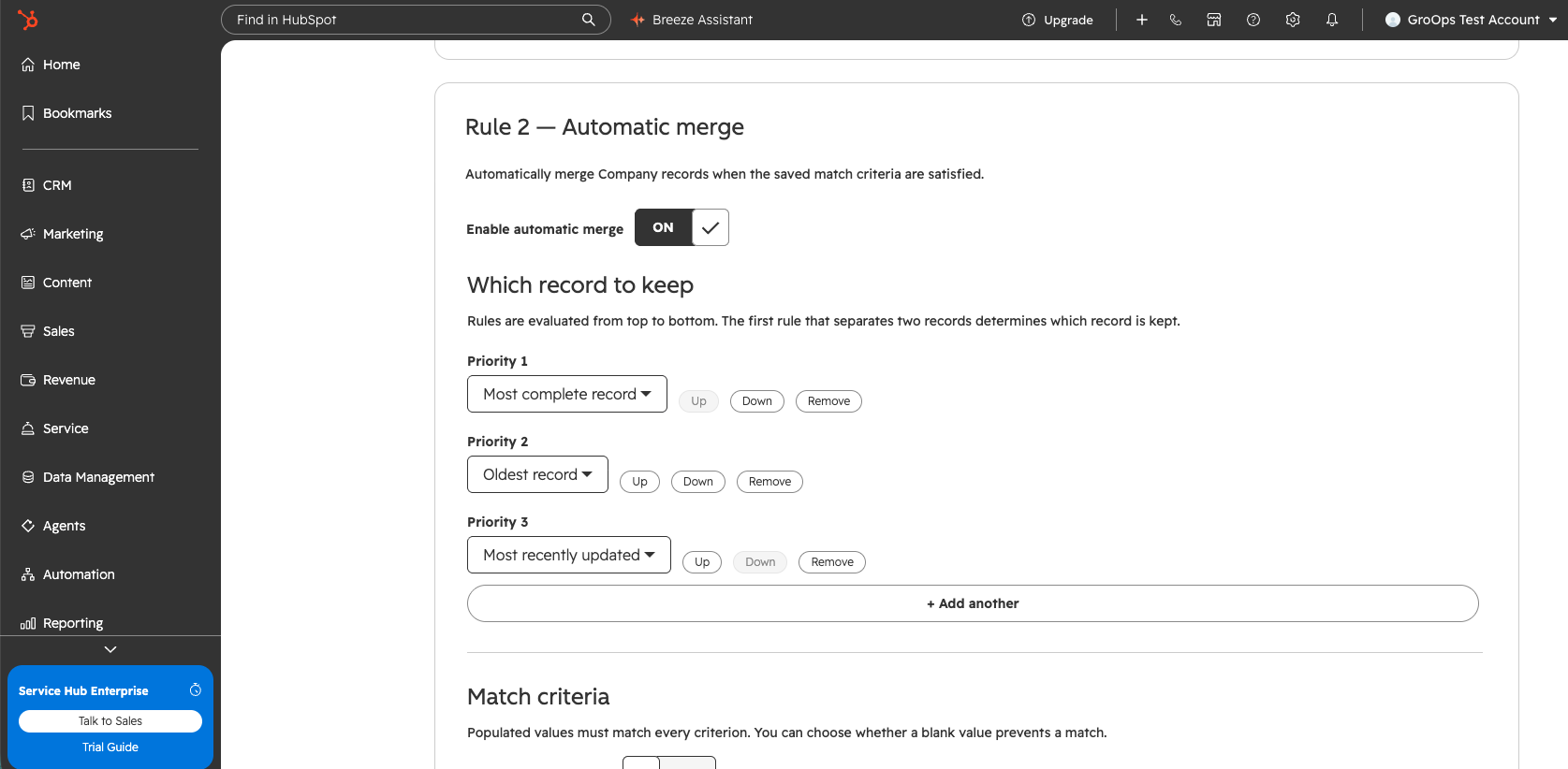The width and height of the screenshot is (1568, 769).
Task: Move Priority 2 rule Up
Action: tap(639, 482)
